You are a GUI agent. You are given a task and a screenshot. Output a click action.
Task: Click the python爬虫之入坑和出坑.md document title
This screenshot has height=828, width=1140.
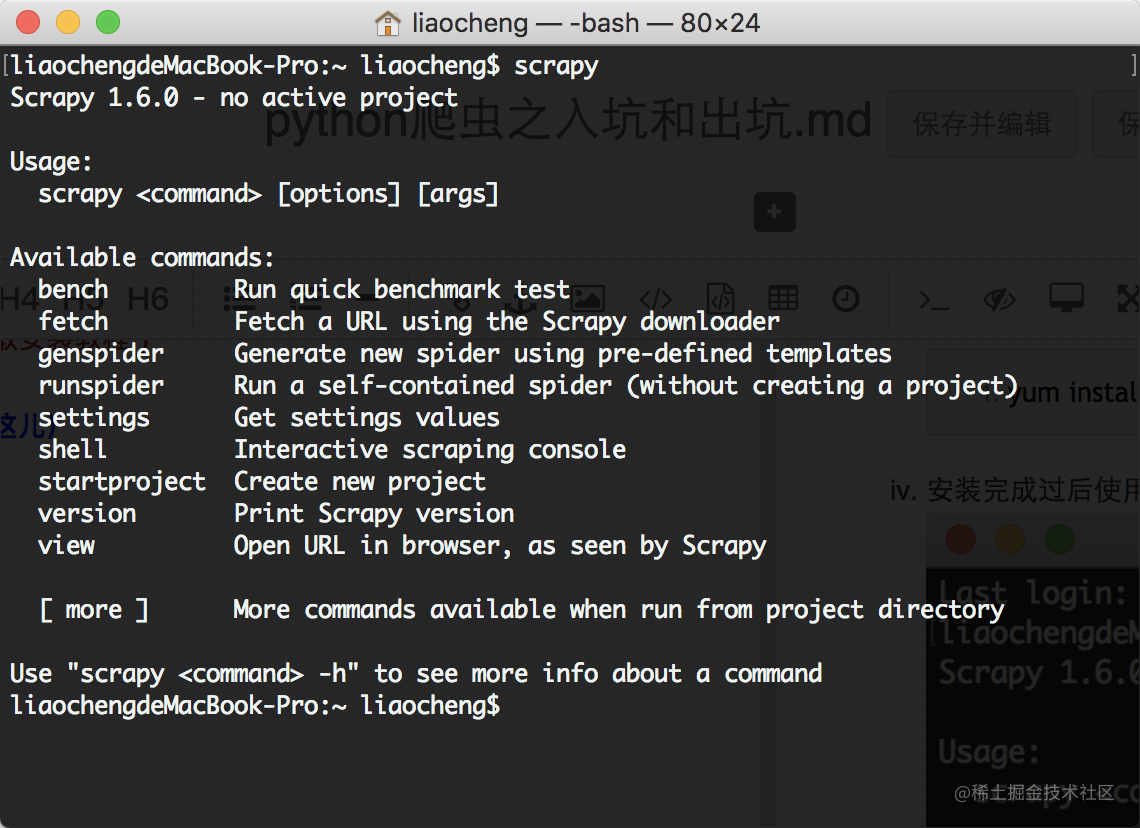(568, 120)
